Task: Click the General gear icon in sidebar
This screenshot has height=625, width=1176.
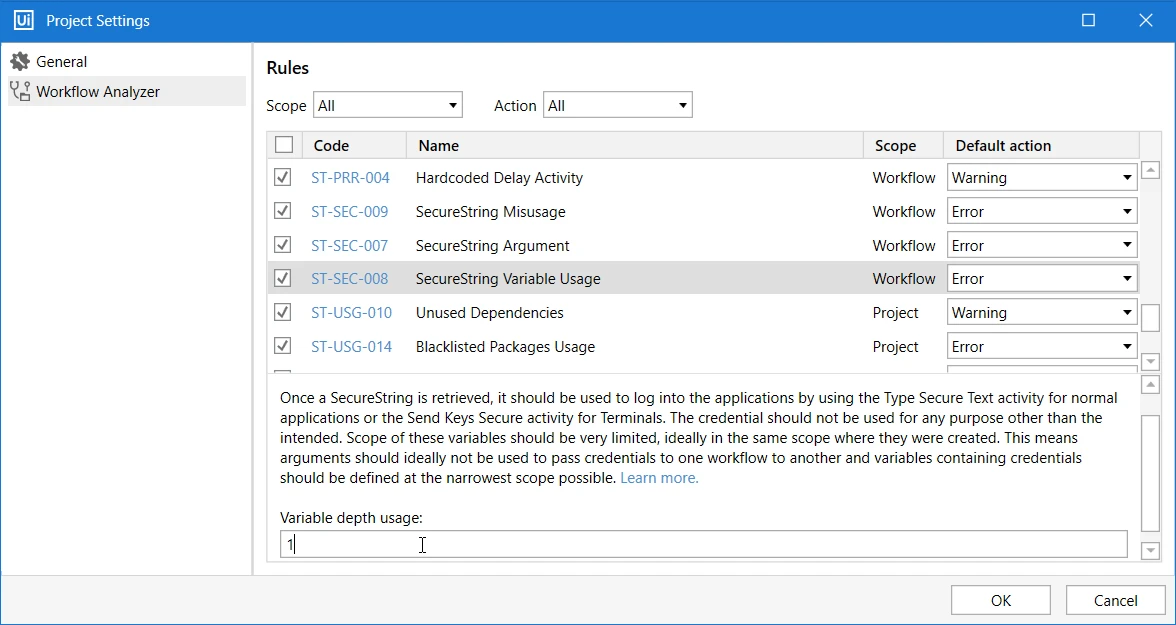Action: click(x=20, y=62)
